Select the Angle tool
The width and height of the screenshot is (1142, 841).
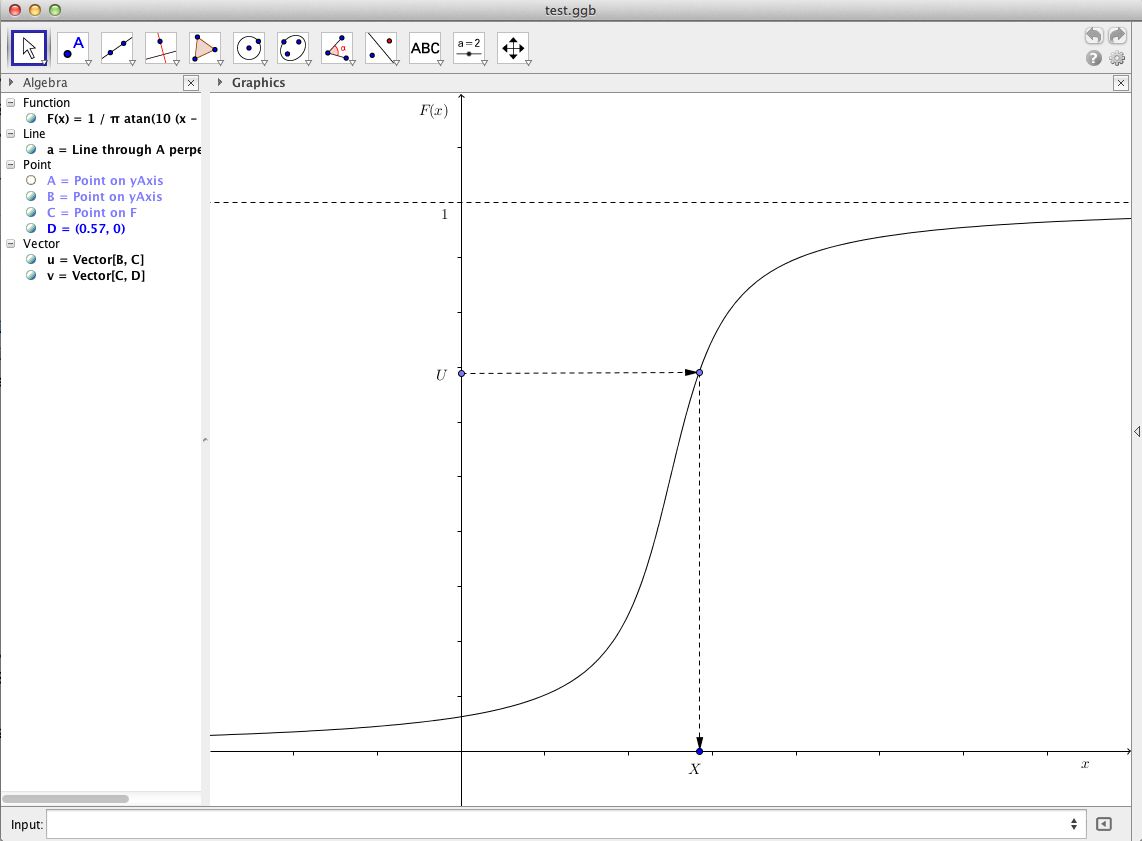coord(337,48)
